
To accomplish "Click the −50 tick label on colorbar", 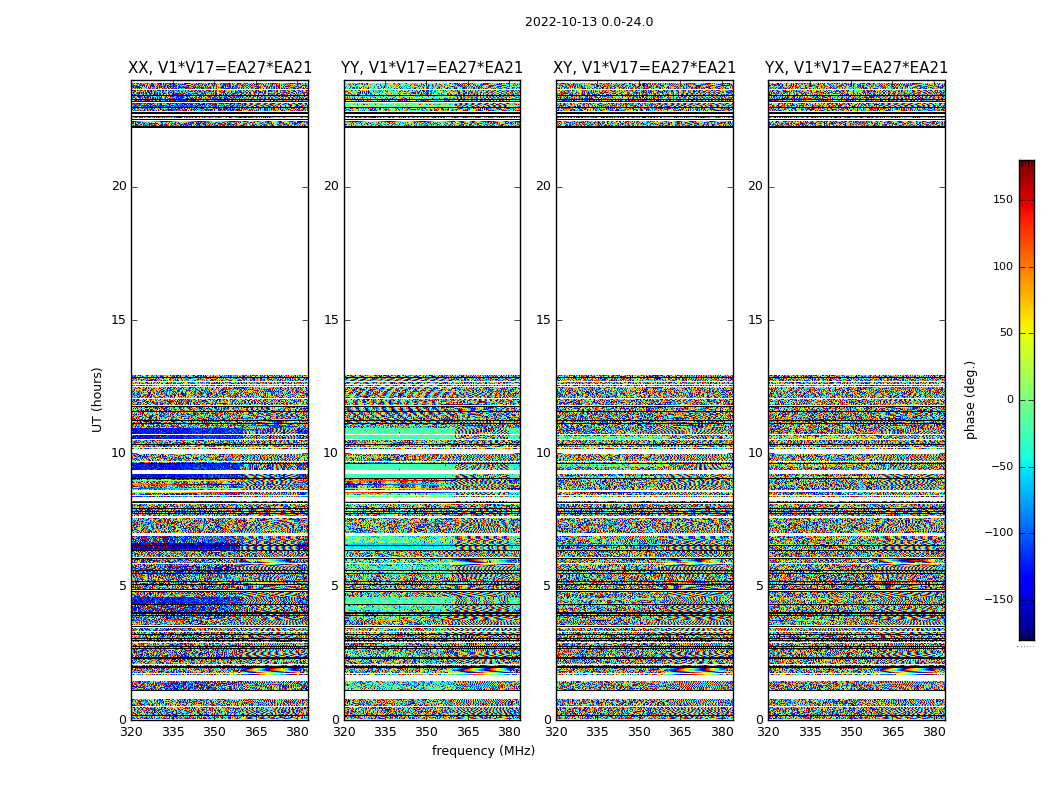I will point(1002,466).
